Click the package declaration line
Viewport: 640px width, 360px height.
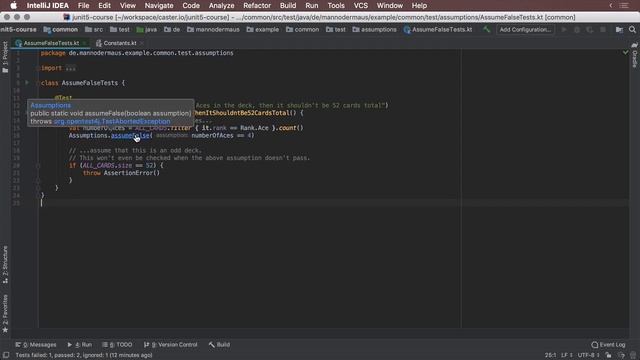(x=137, y=53)
